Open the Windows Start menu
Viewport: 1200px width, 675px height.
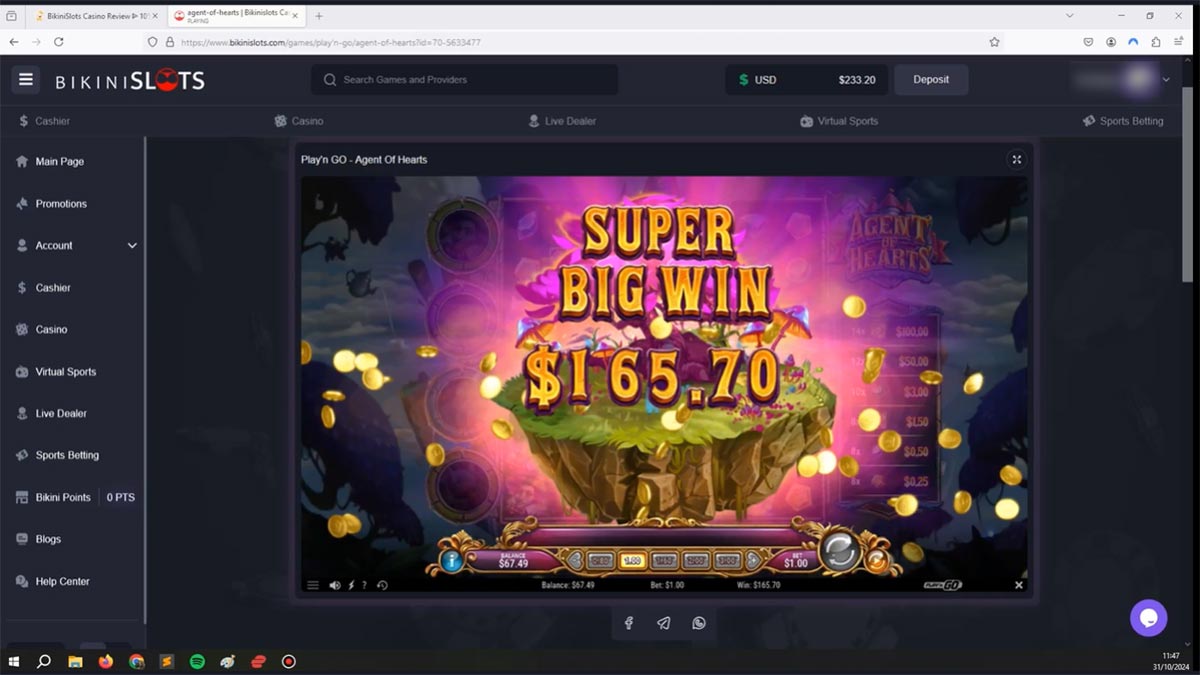click(x=14, y=661)
